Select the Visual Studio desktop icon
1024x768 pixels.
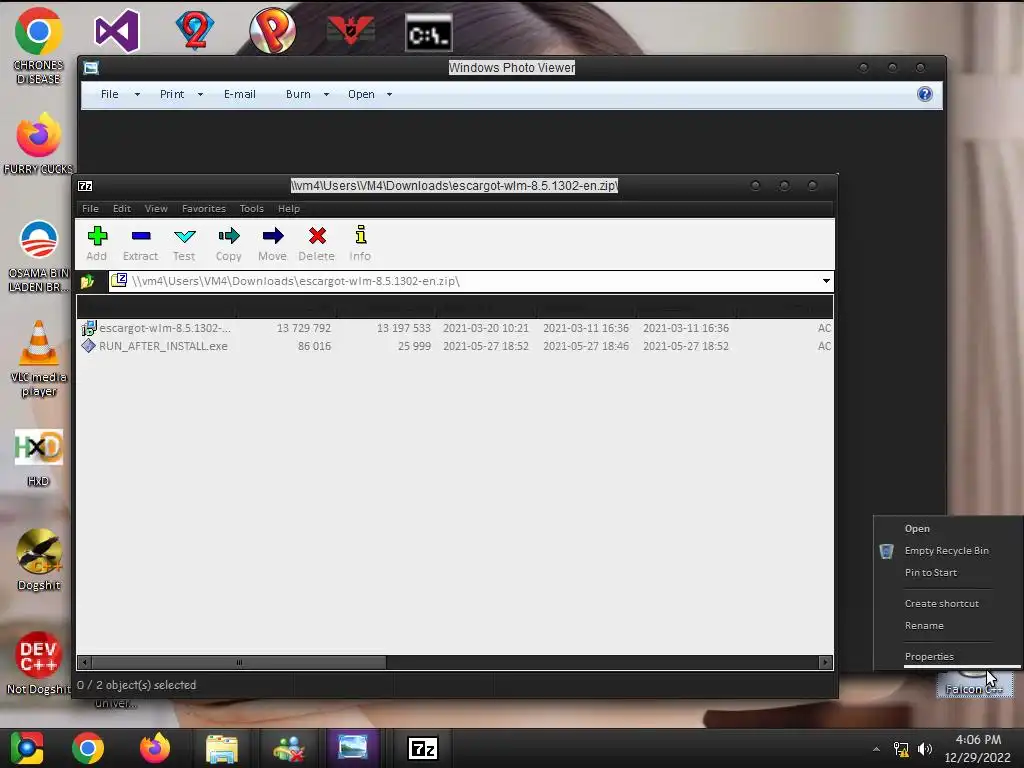[117, 31]
